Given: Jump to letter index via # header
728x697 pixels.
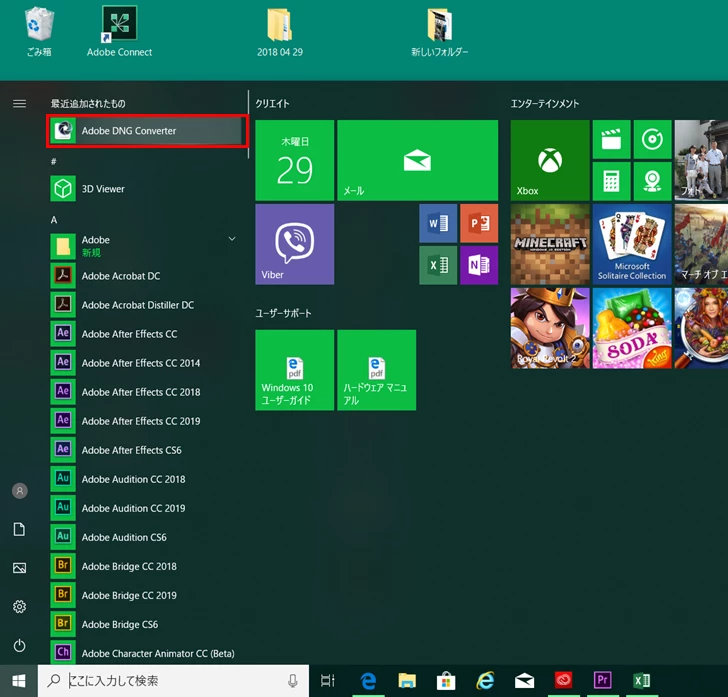Looking at the screenshot, I should [x=54, y=162].
